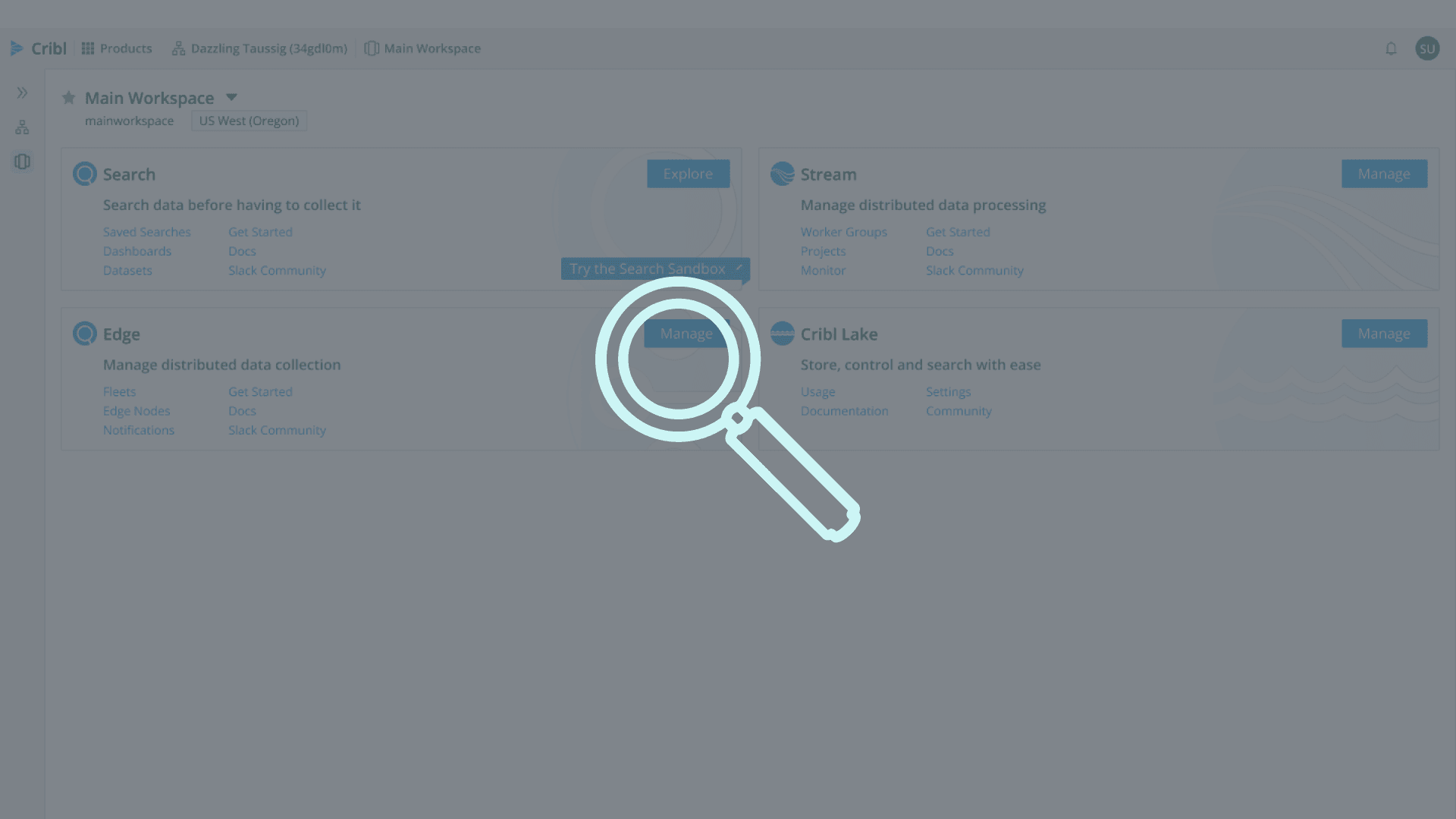Click Manage button in Edge card
This screenshot has height=819, width=1456.
pyautogui.click(x=686, y=334)
